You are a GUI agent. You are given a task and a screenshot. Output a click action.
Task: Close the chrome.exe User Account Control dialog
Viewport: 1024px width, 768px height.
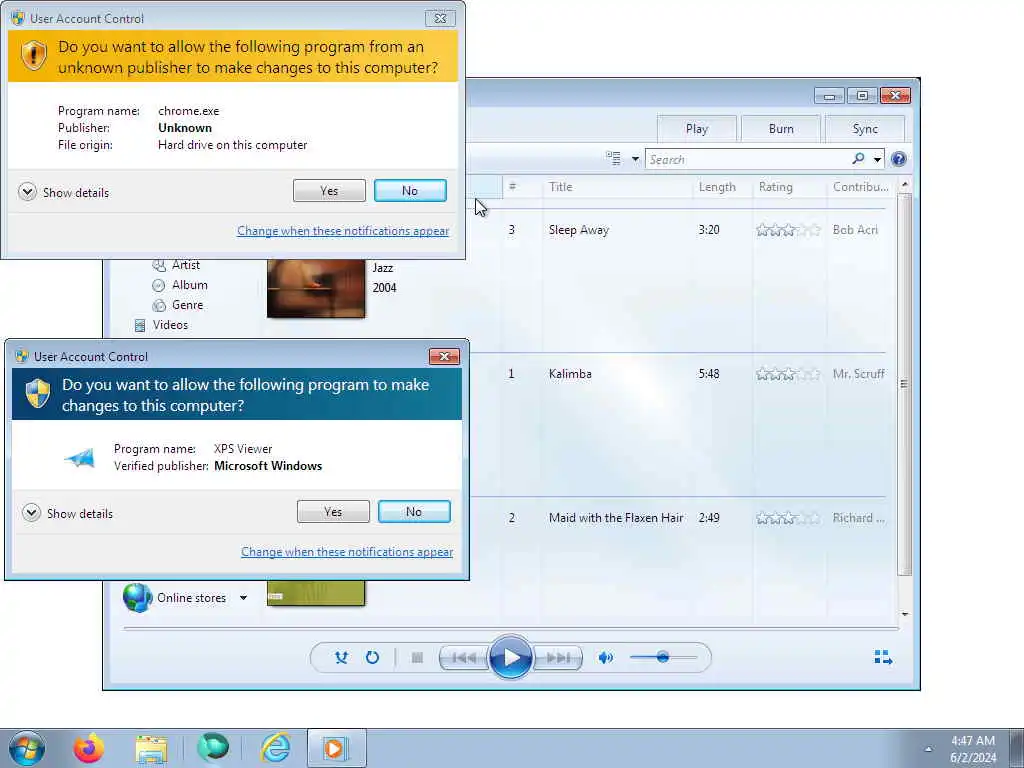click(x=440, y=18)
